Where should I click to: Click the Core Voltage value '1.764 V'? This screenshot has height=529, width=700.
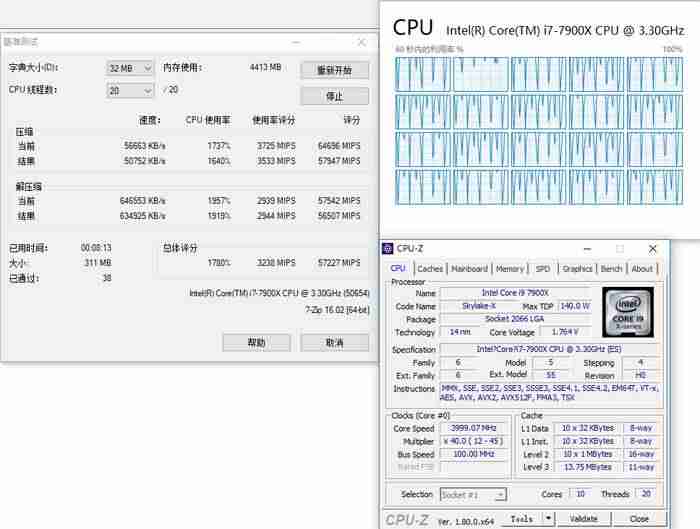click(x=565, y=332)
